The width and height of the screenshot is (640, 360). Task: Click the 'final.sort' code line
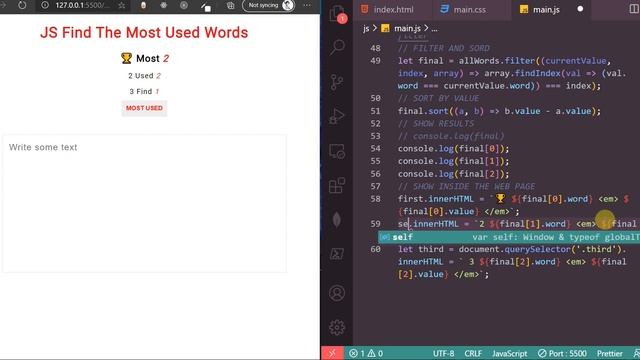pyautogui.click(x=499, y=111)
